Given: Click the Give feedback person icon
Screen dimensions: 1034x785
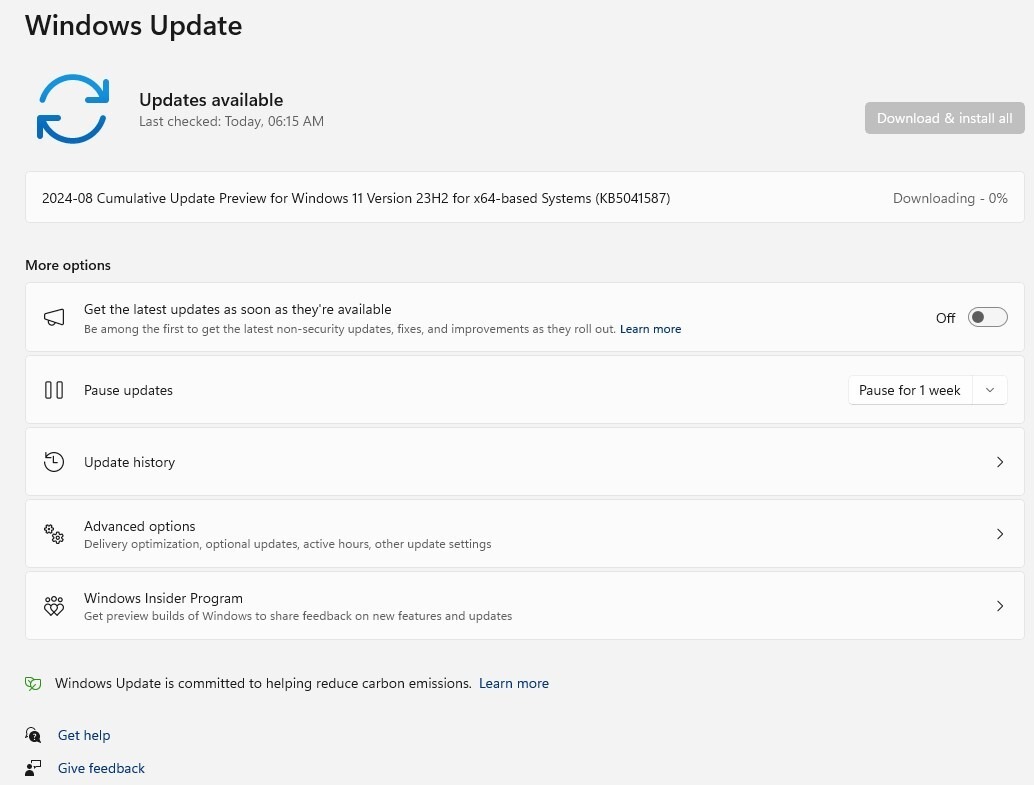Looking at the screenshot, I should click(x=33, y=768).
